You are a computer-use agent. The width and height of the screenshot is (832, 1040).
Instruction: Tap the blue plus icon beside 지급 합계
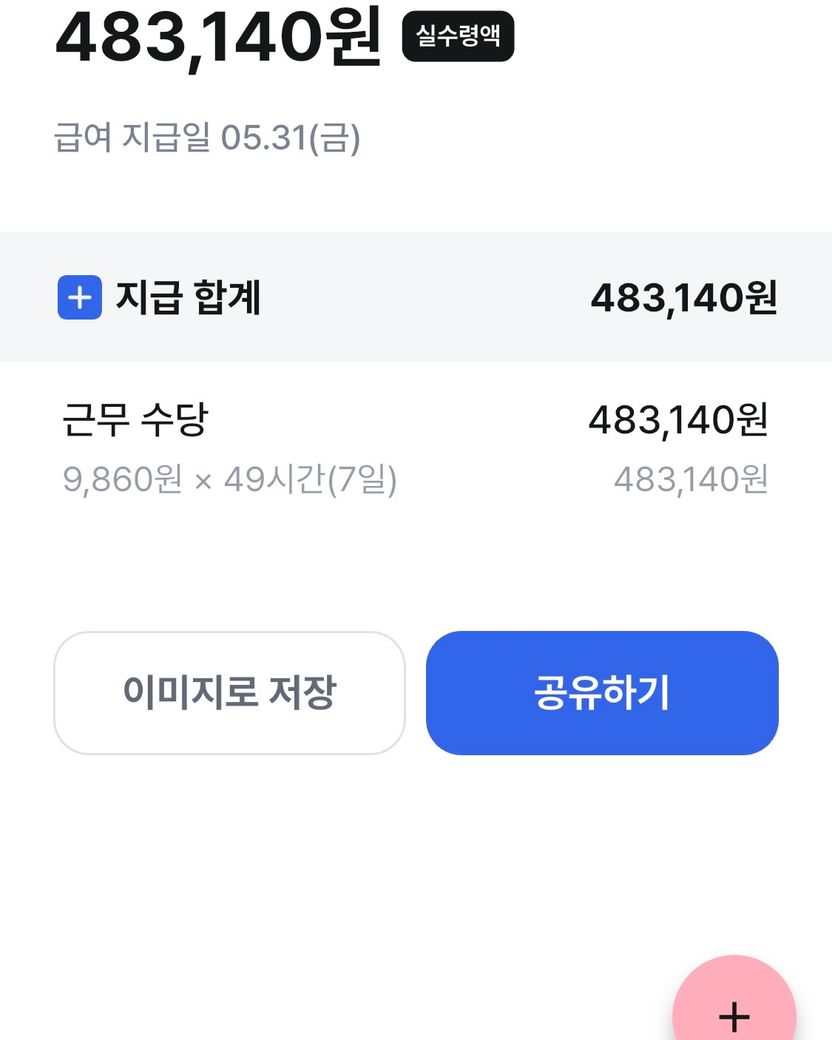coord(80,298)
